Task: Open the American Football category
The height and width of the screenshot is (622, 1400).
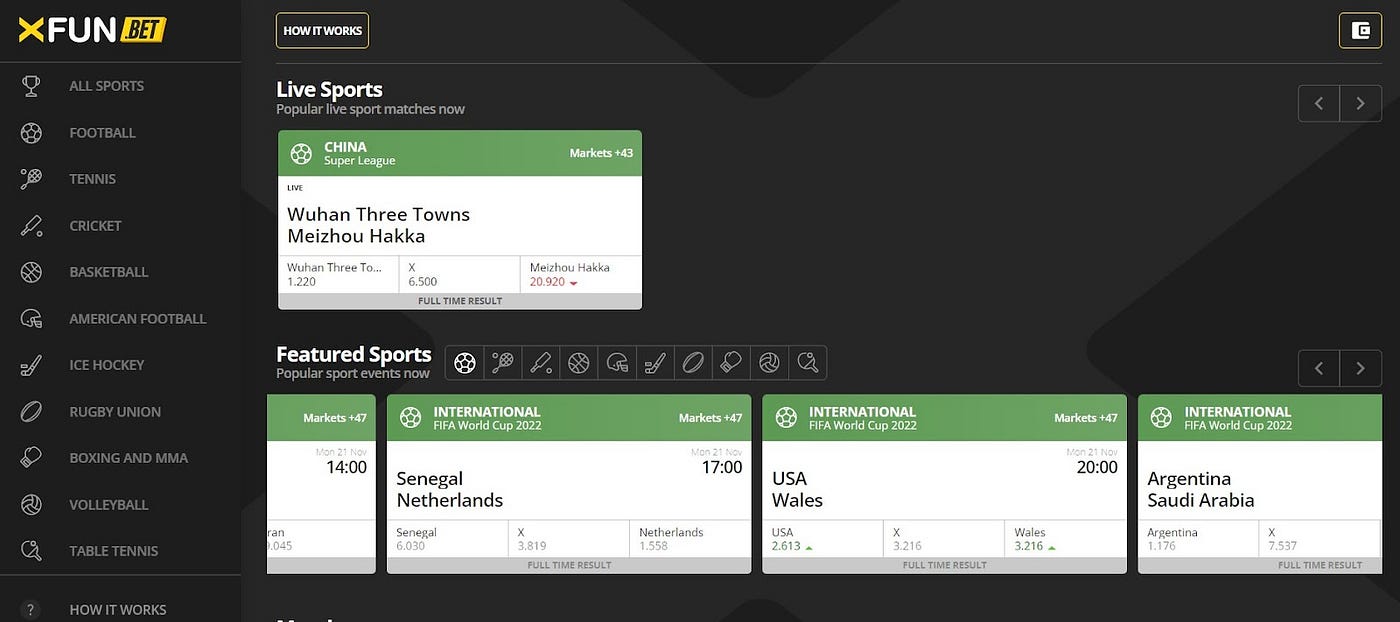Action: (137, 318)
